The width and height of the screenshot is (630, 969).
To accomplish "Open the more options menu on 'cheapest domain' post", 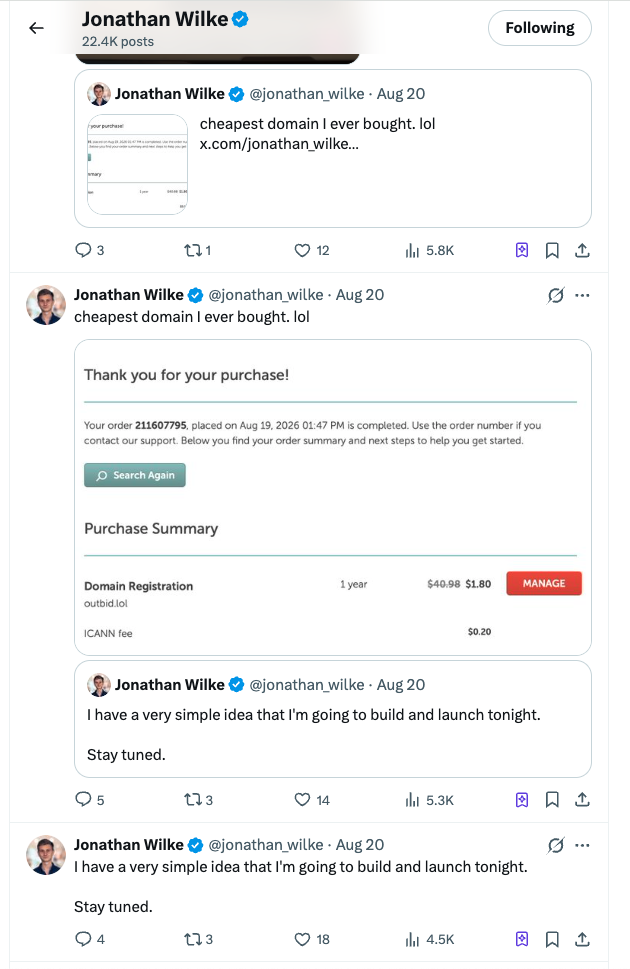I will pyautogui.click(x=582, y=295).
